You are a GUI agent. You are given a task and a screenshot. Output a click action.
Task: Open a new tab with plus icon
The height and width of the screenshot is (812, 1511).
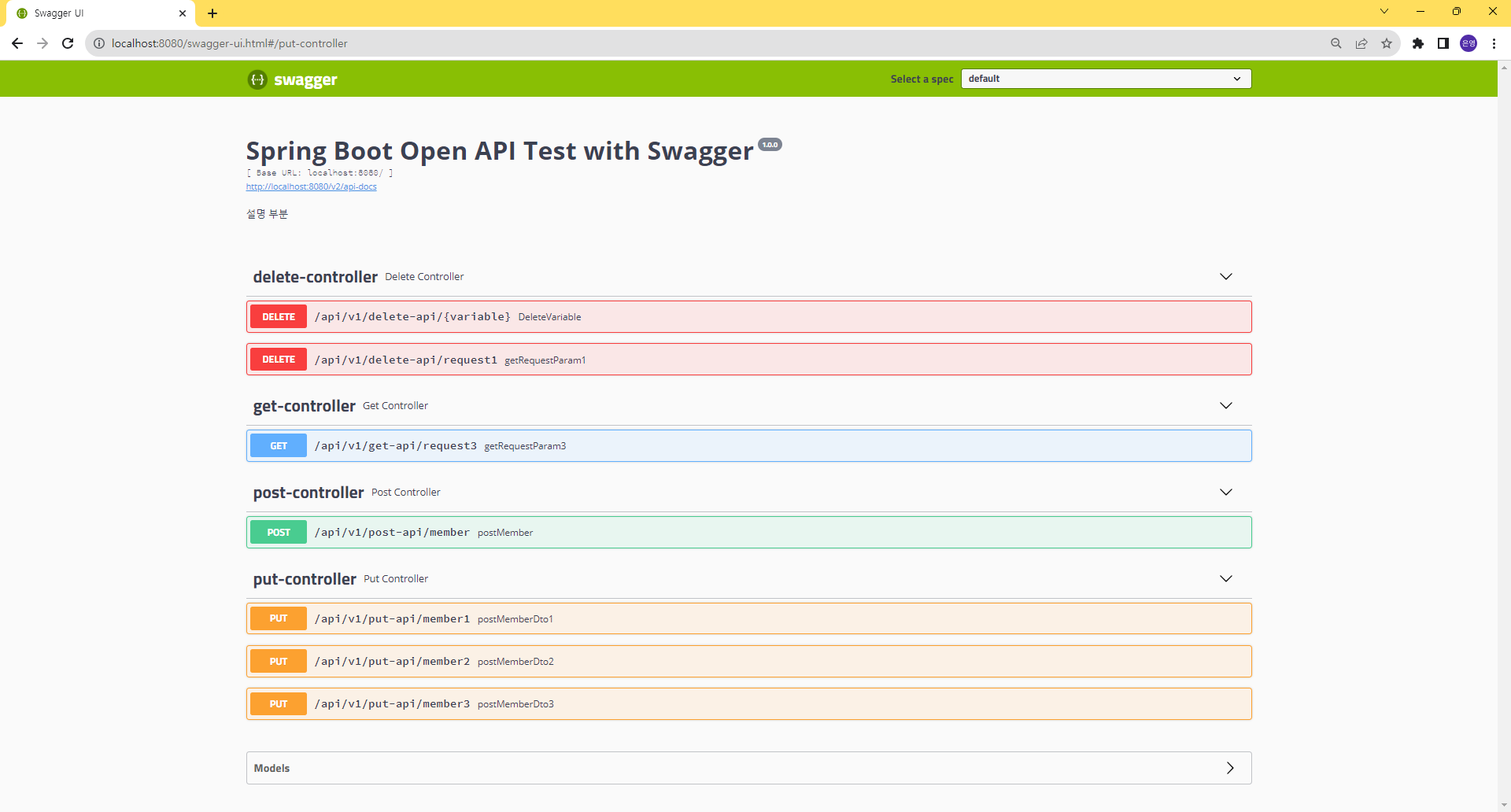pyautogui.click(x=212, y=13)
